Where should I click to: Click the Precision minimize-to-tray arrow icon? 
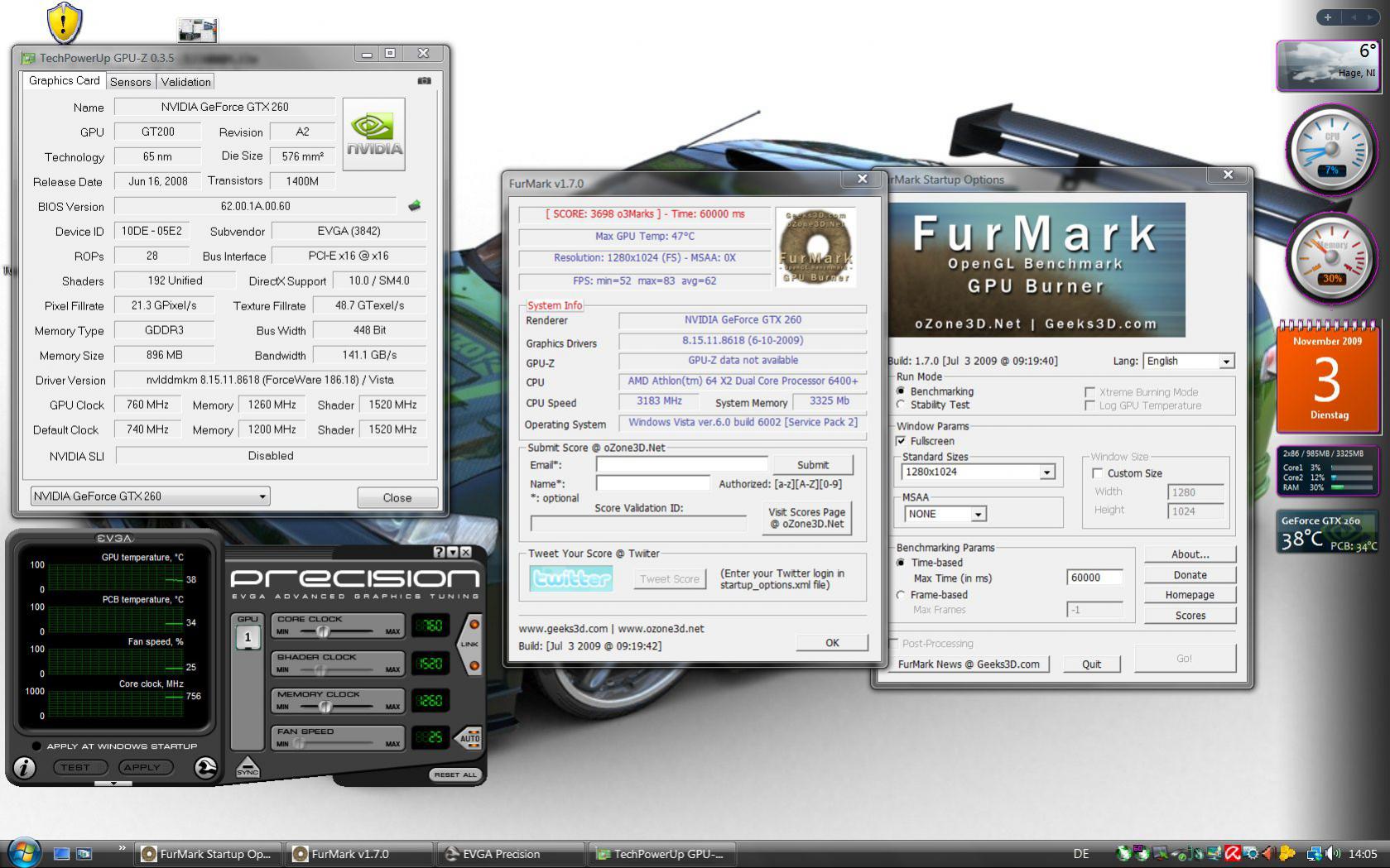[x=452, y=552]
